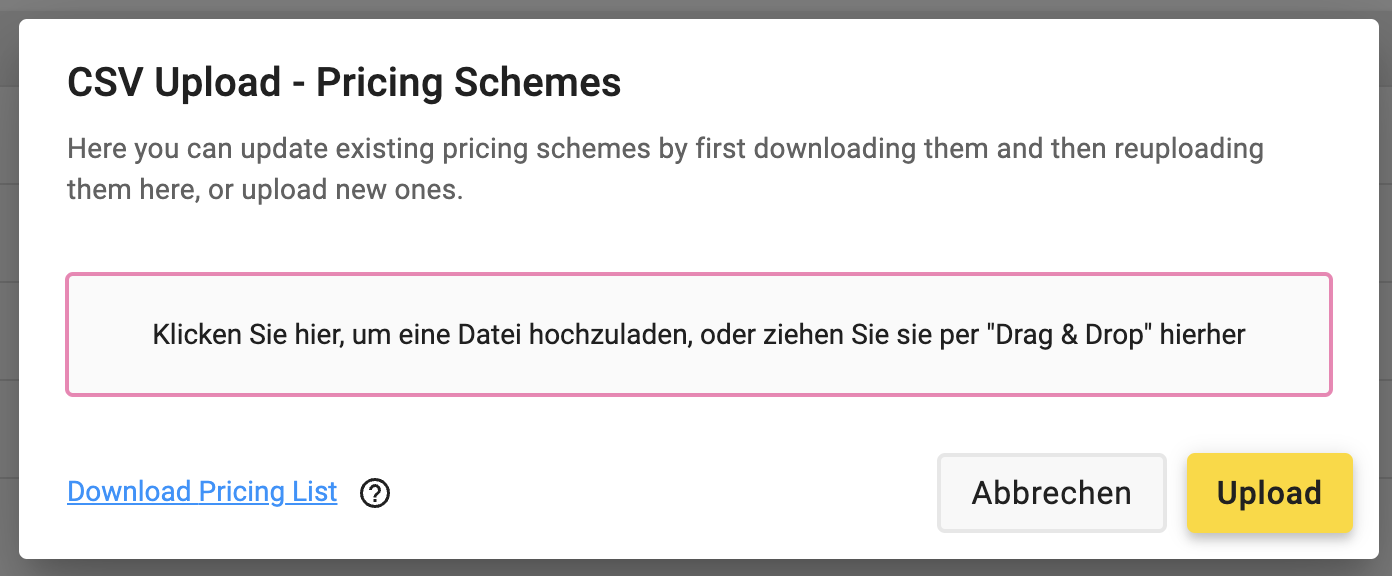
Task: Click the "Datei hochzuladen" text in the drop area
Action: click(576, 335)
